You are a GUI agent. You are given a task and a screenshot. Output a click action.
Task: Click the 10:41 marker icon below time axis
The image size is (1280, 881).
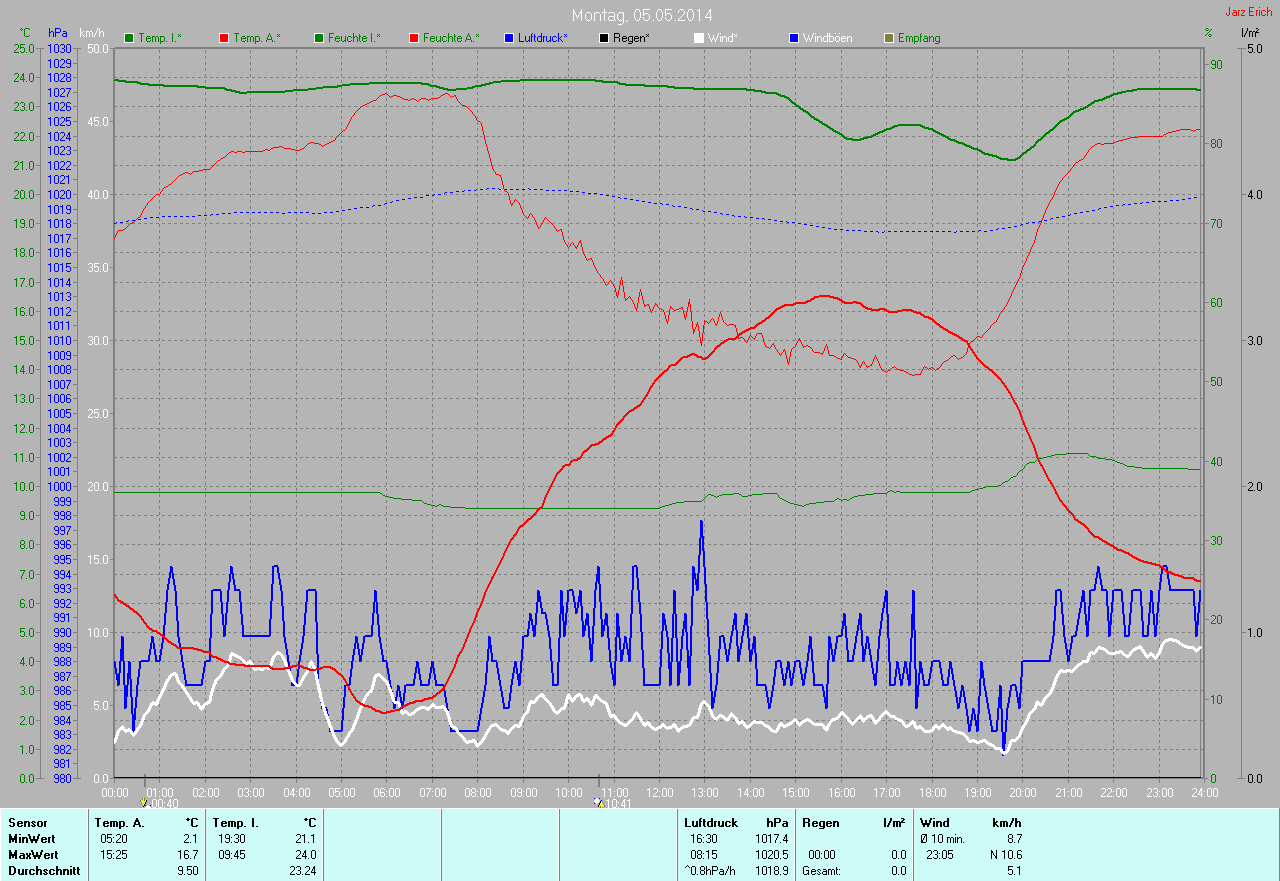point(599,803)
